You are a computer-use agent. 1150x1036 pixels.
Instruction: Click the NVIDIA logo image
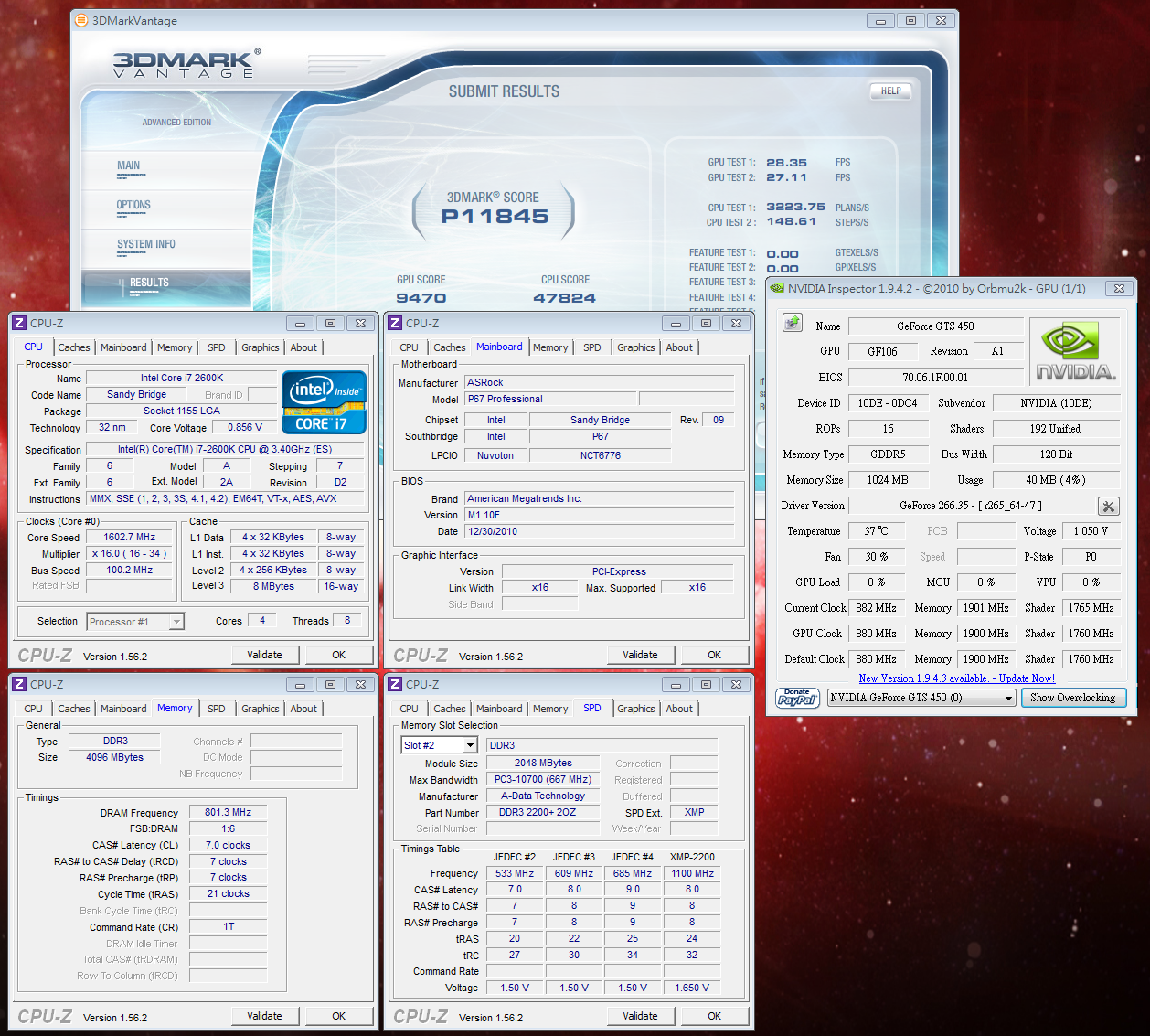(1075, 351)
